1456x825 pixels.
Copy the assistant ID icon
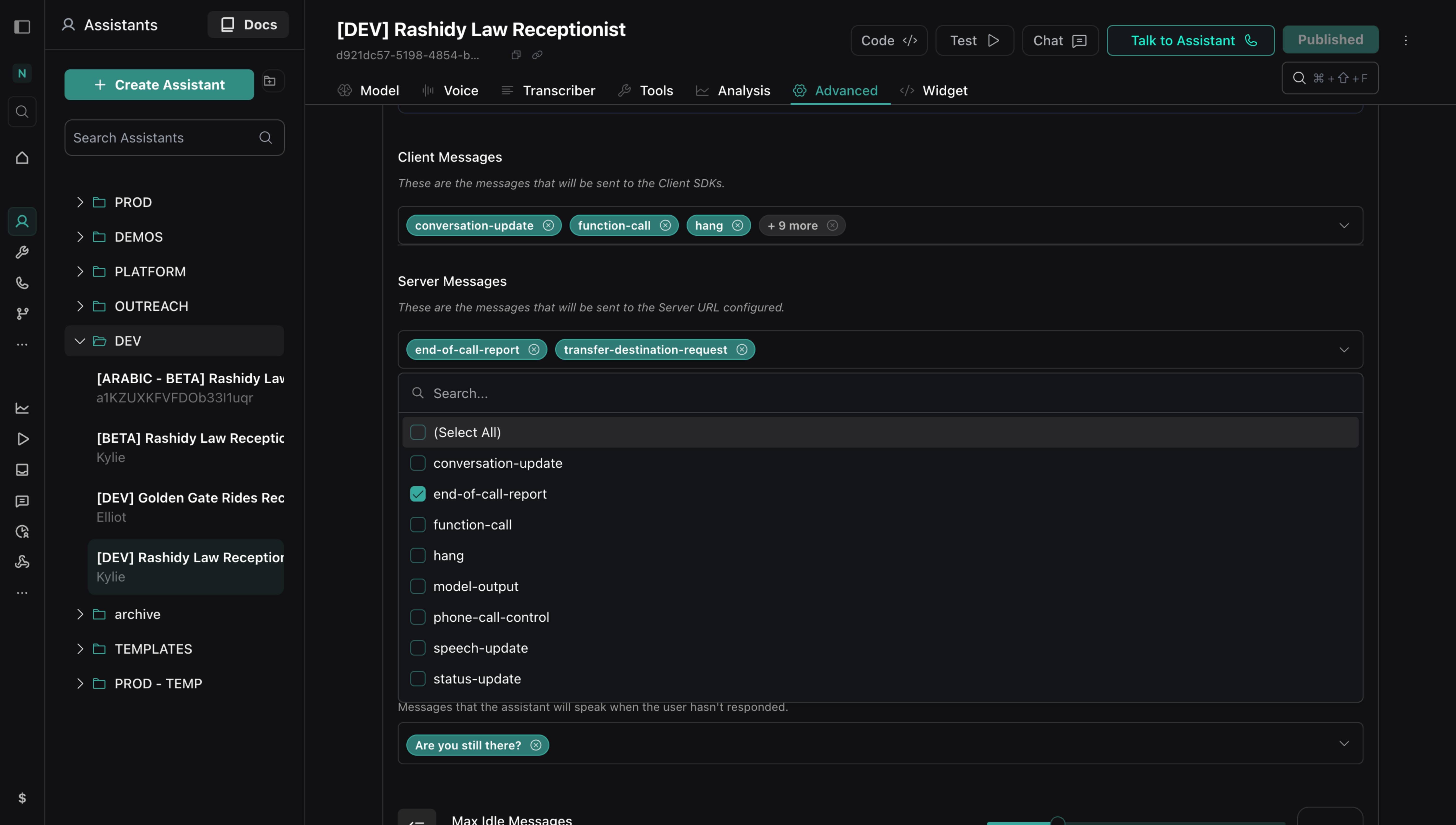click(x=516, y=55)
